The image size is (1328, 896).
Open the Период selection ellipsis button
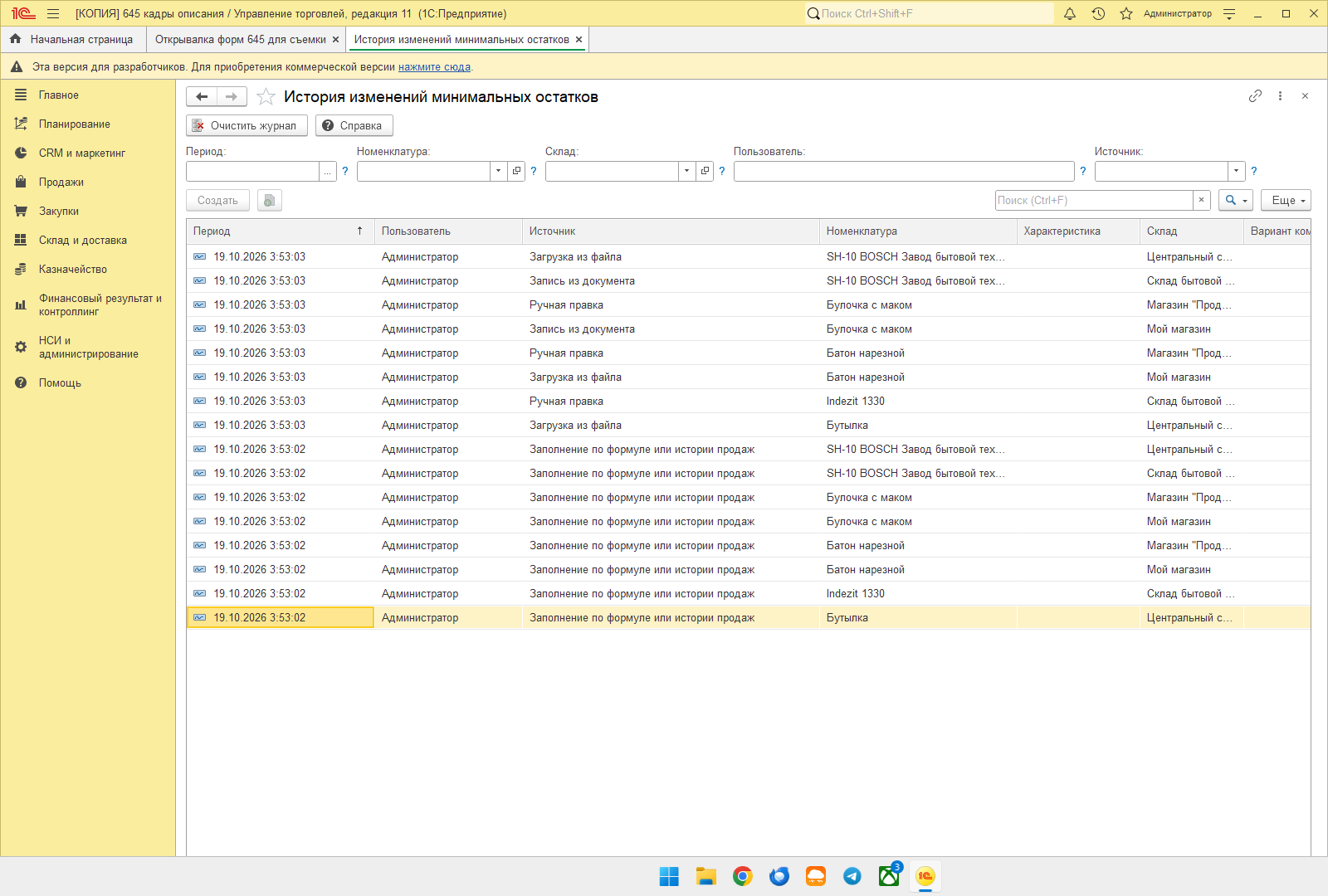pyautogui.click(x=328, y=171)
